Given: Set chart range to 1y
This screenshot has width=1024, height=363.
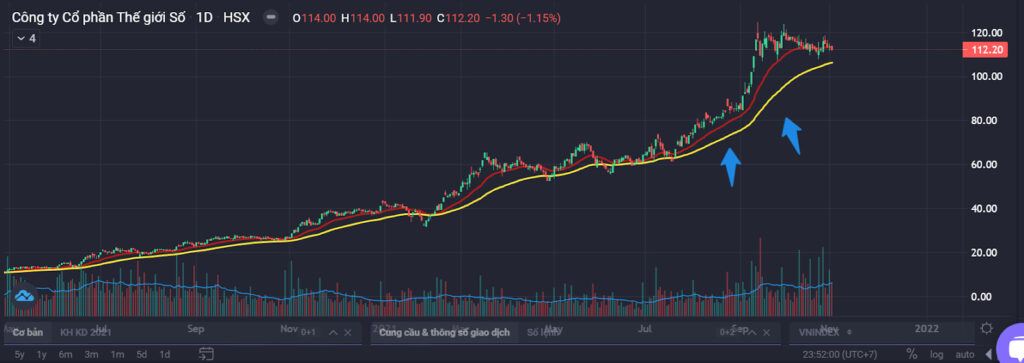Looking at the screenshot, I should tap(41, 355).
